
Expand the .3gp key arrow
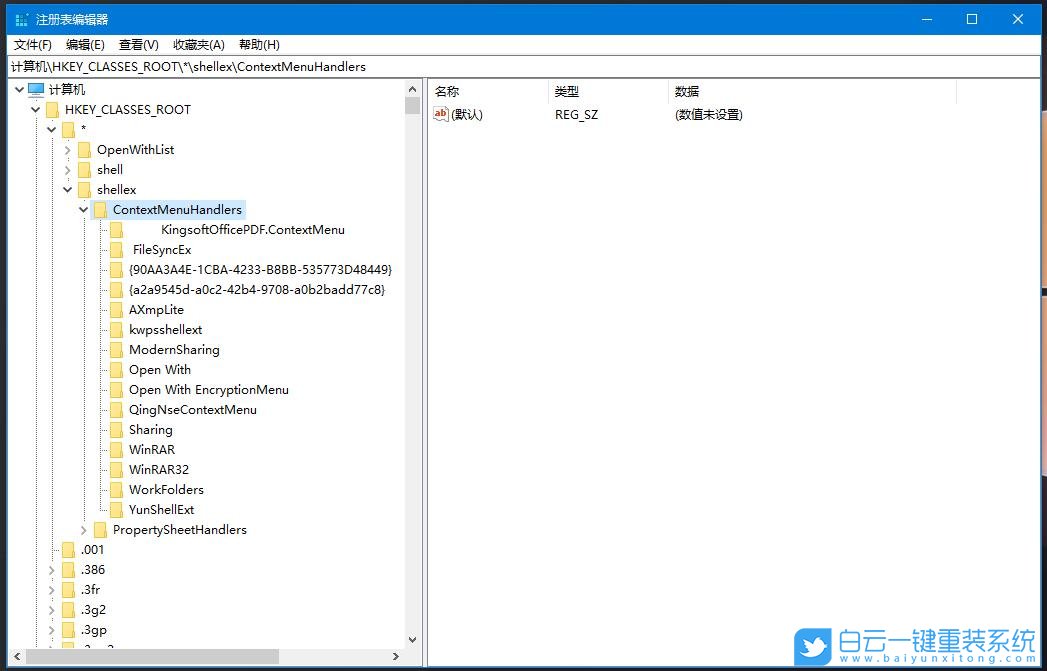[x=51, y=629]
